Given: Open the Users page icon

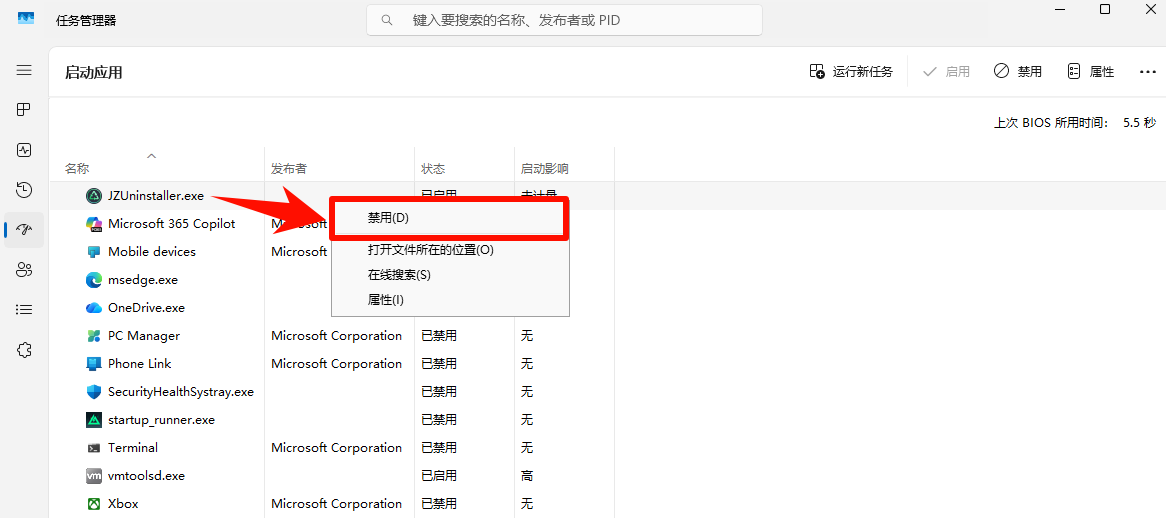Looking at the screenshot, I should click(x=24, y=270).
